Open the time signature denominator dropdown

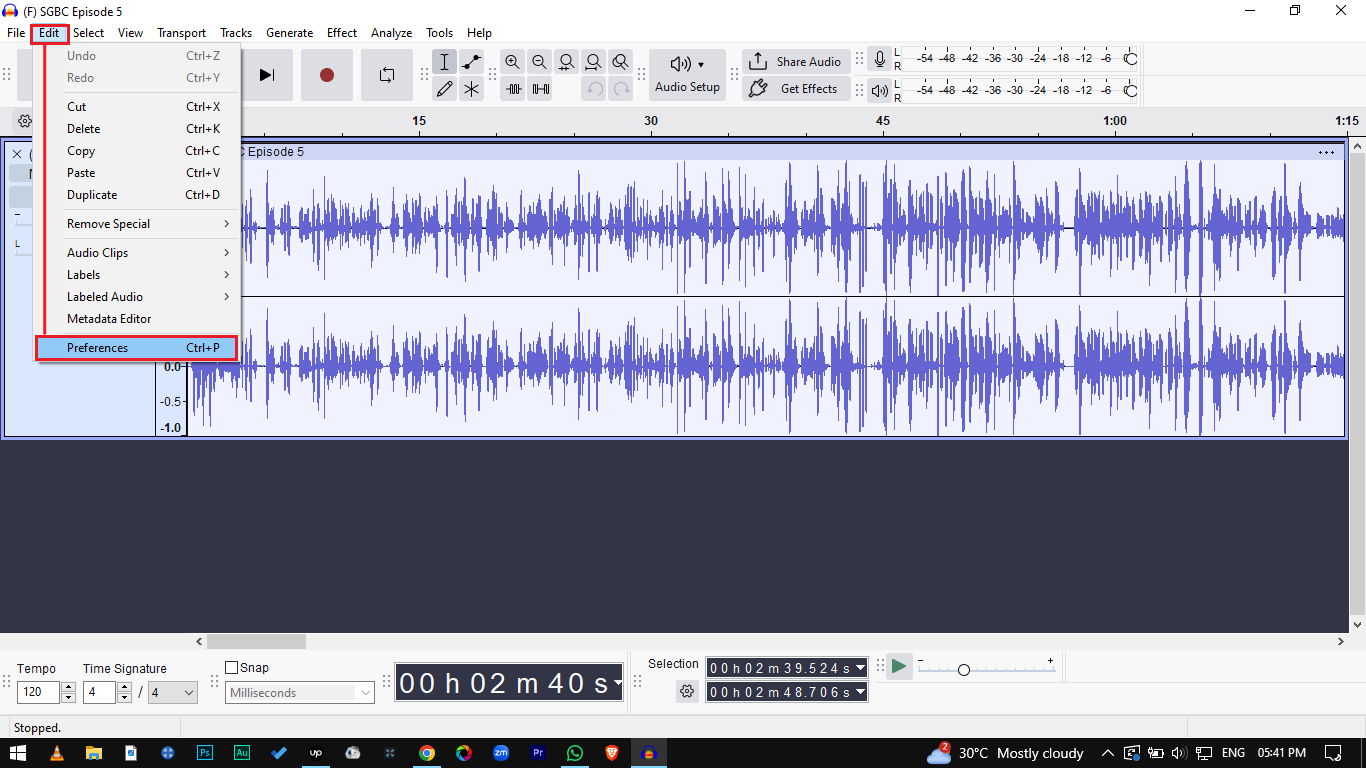pos(173,692)
